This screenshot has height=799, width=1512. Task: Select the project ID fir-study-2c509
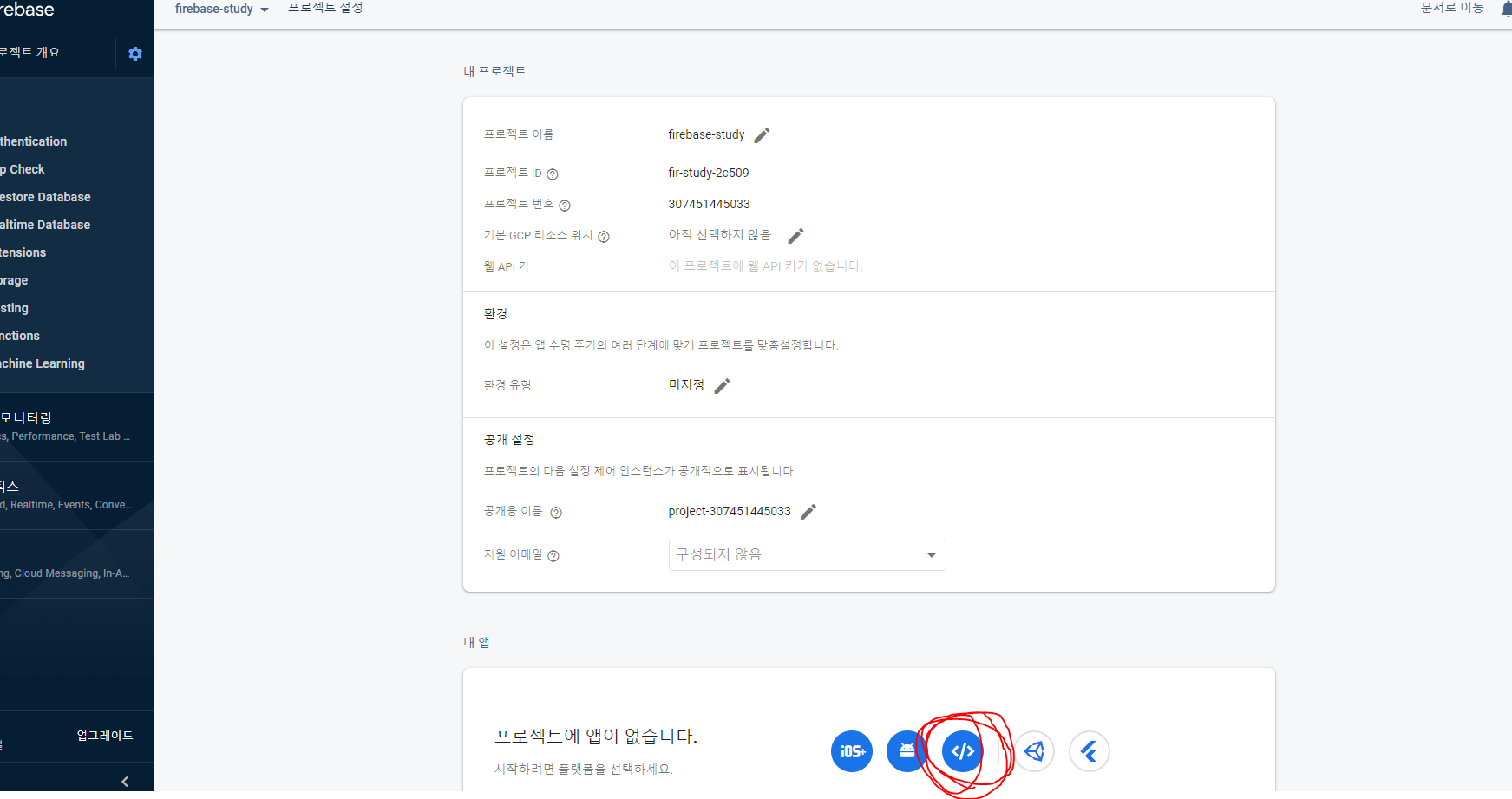coord(709,173)
